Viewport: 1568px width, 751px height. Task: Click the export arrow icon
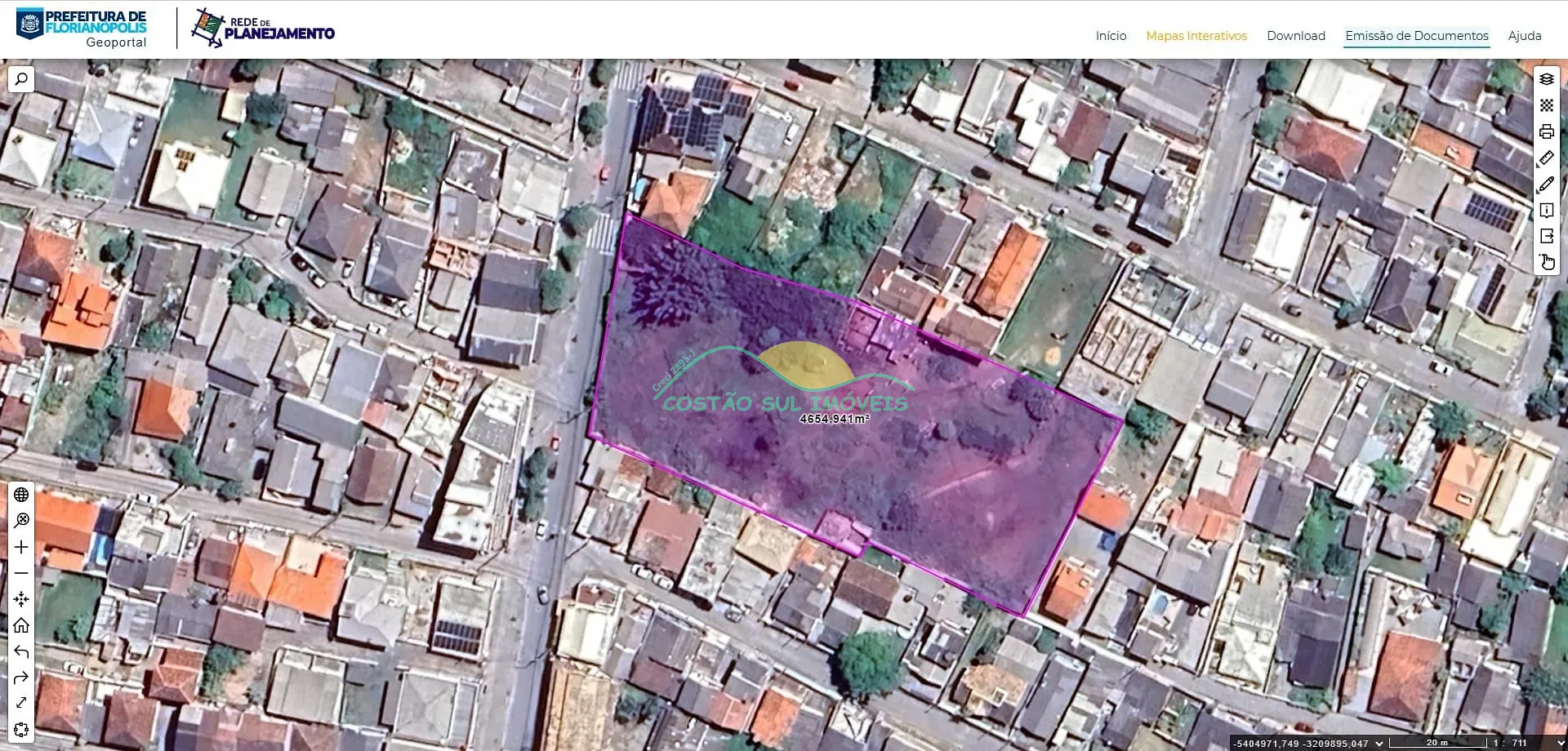pos(1546,236)
